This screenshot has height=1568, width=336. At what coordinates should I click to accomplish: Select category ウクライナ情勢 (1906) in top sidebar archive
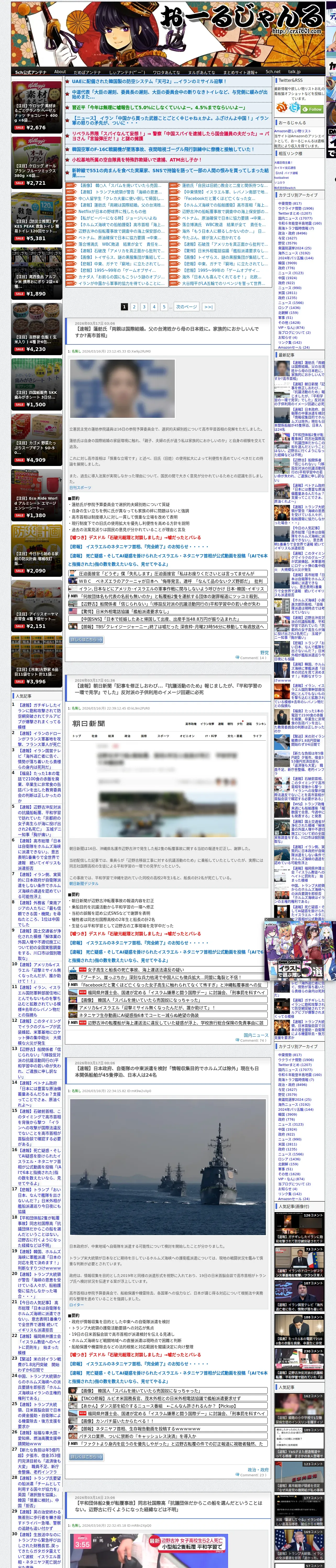pos(296,208)
